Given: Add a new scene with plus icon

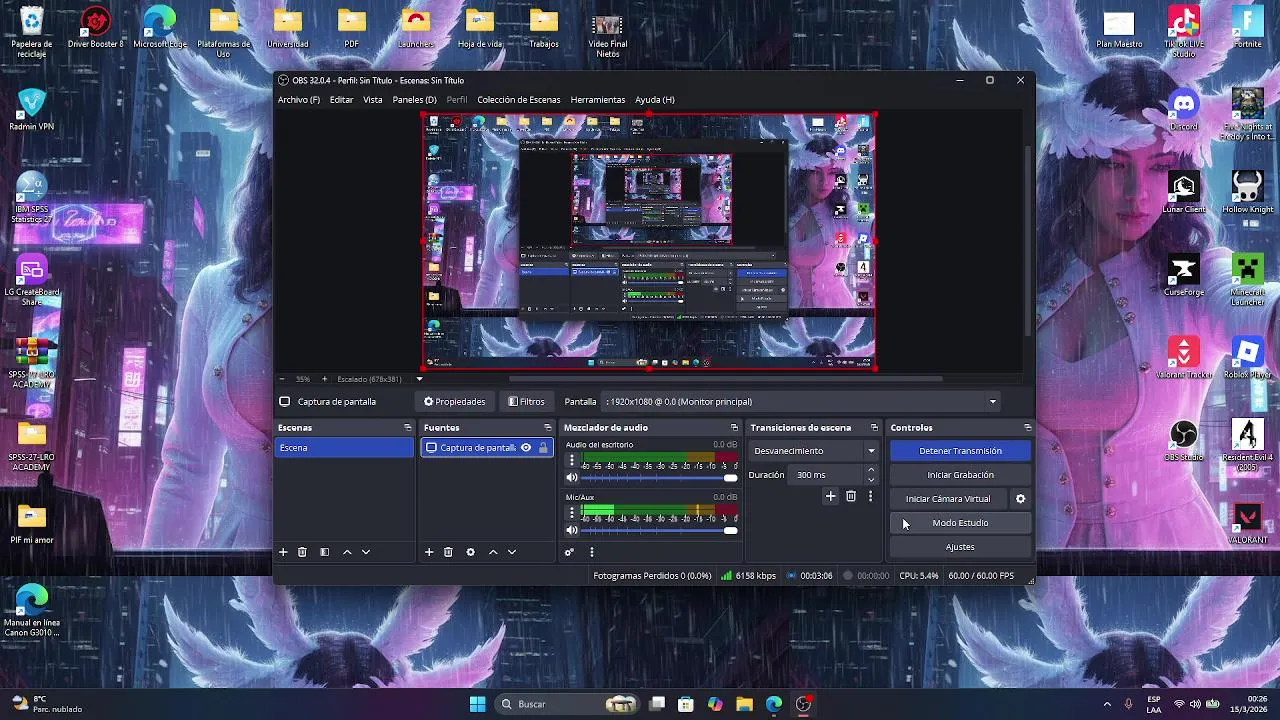Looking at the screenshot, I should pos(283,552).
